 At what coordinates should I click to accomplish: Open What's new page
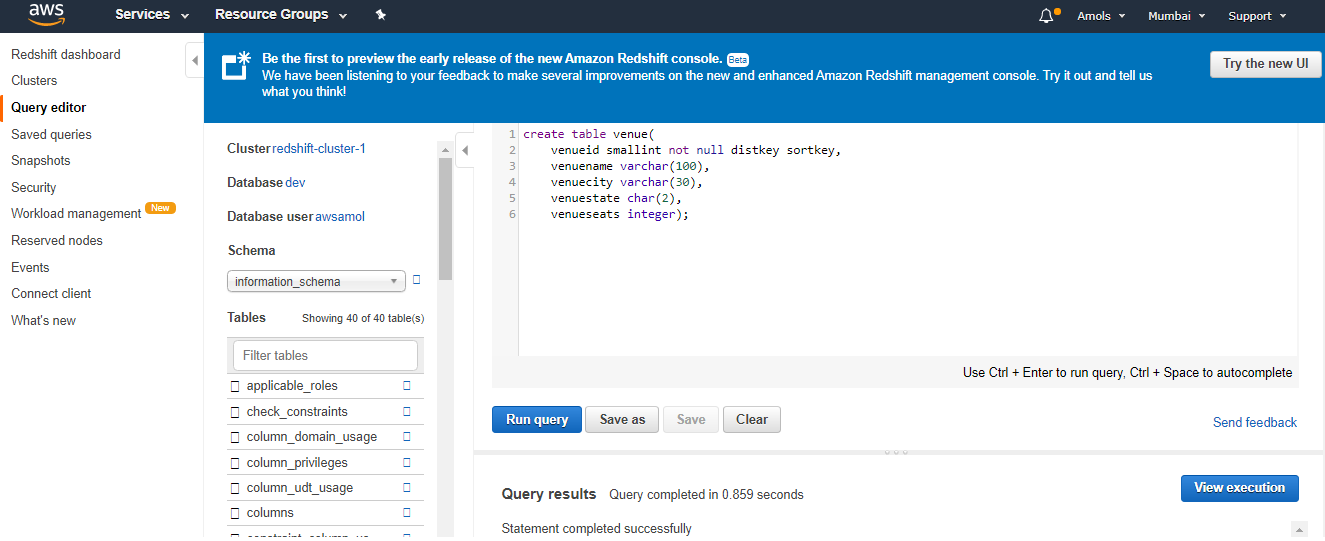(x=43, y=320)
